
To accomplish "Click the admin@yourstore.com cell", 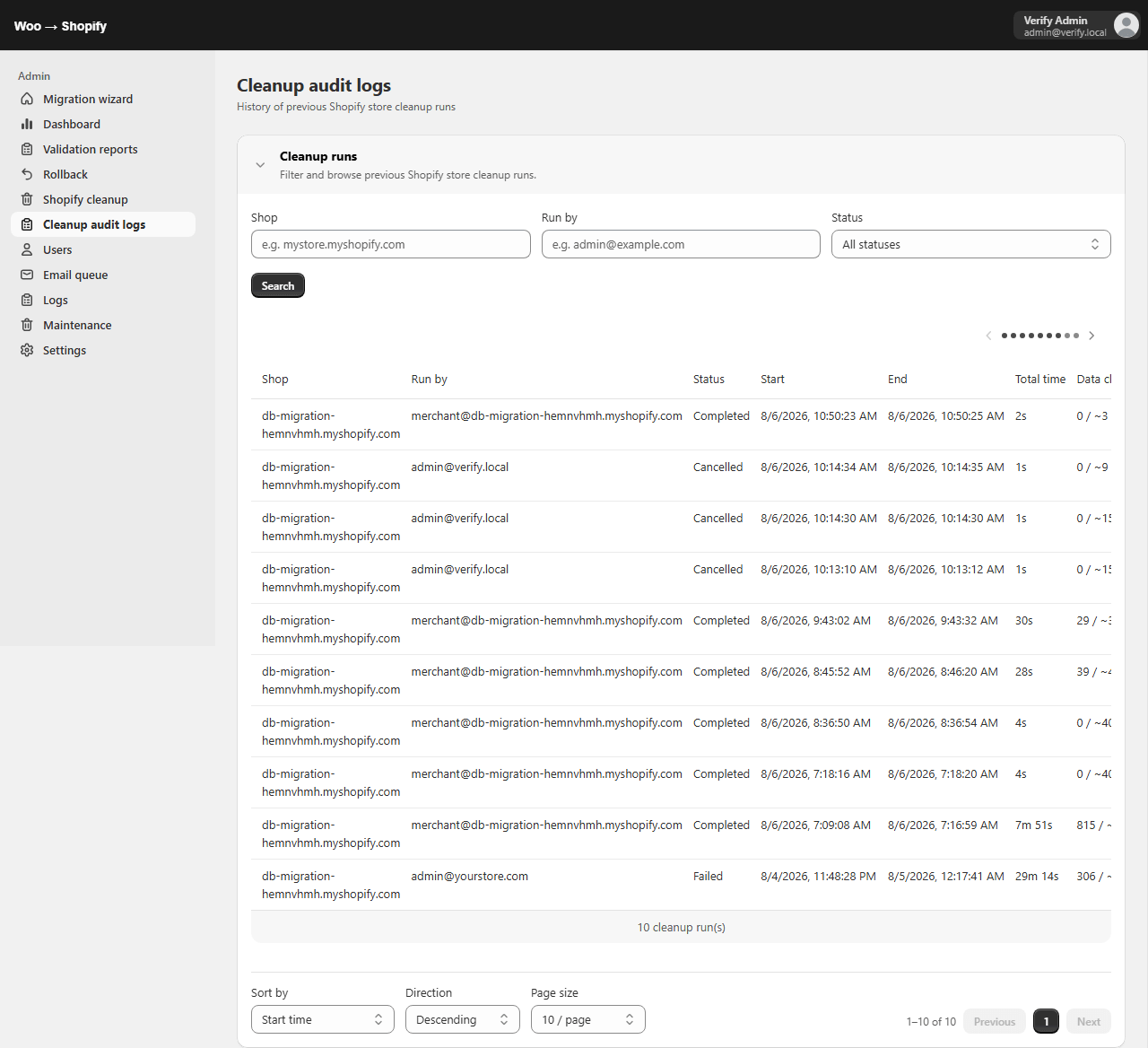I will point(470,877).
